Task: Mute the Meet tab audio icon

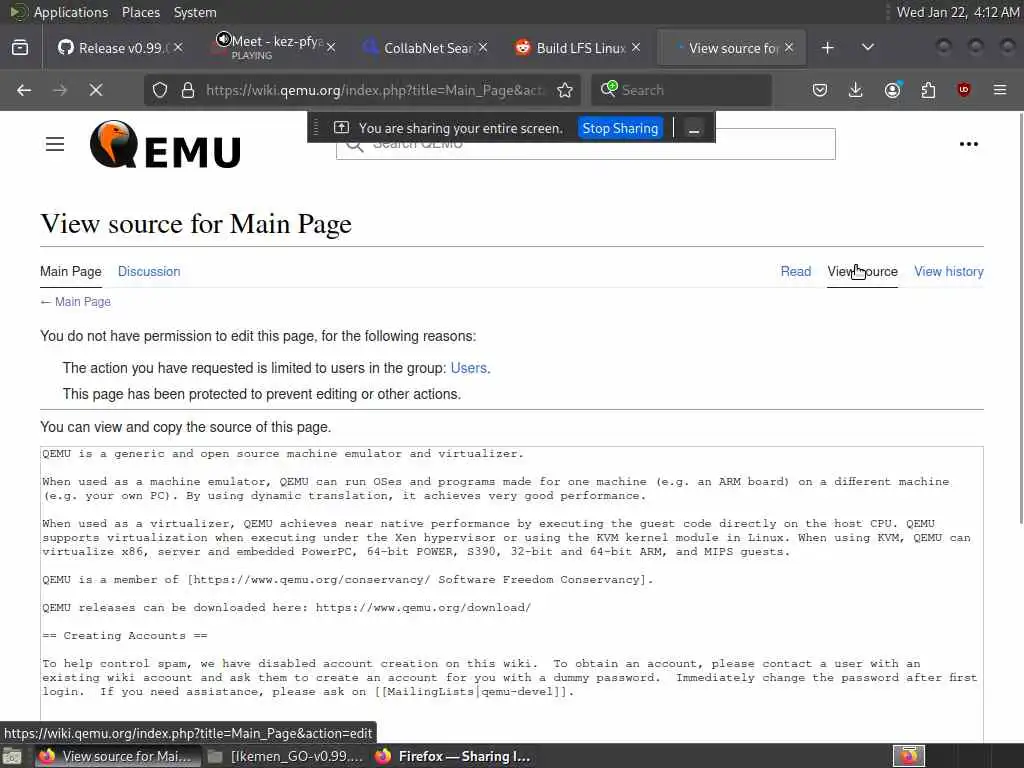Action: click(x=223, y=40)
